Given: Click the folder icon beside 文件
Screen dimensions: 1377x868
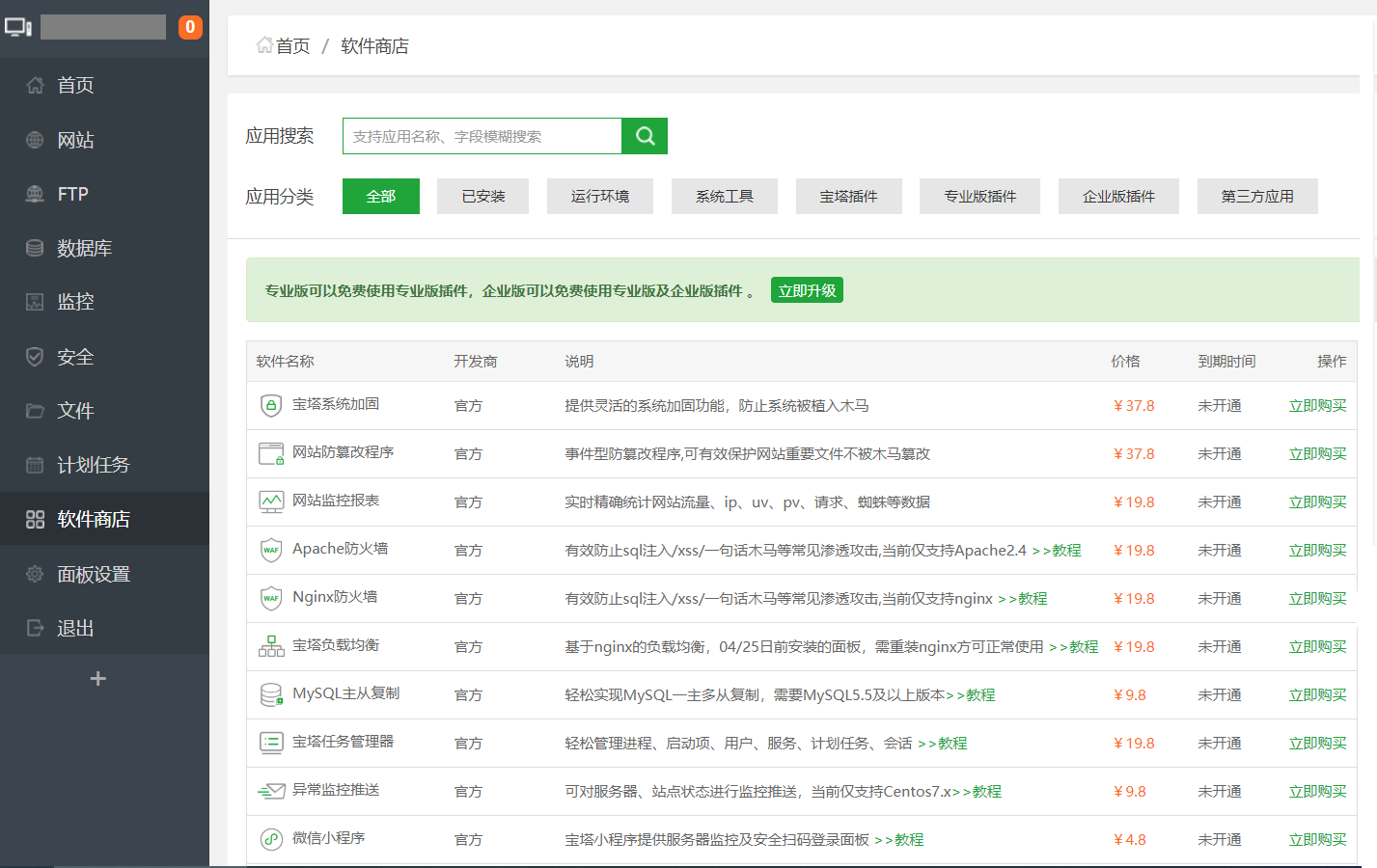Looking at the screenshot, I should click(35, 411).
